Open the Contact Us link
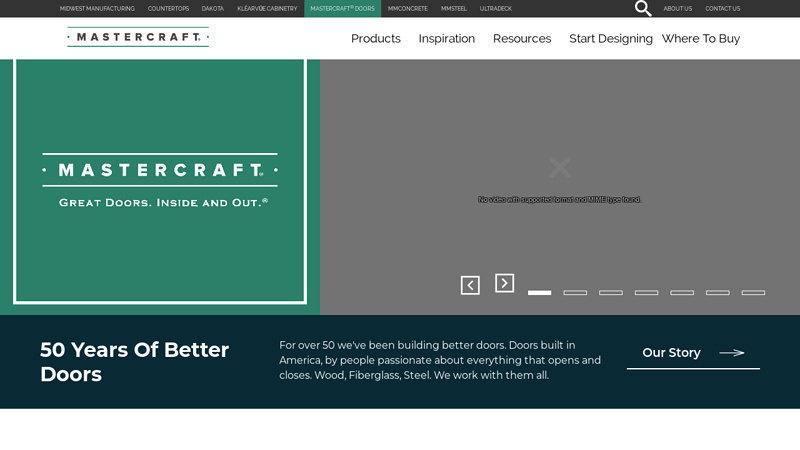Viewport: 800px width, 450px height. pos(722,9)
